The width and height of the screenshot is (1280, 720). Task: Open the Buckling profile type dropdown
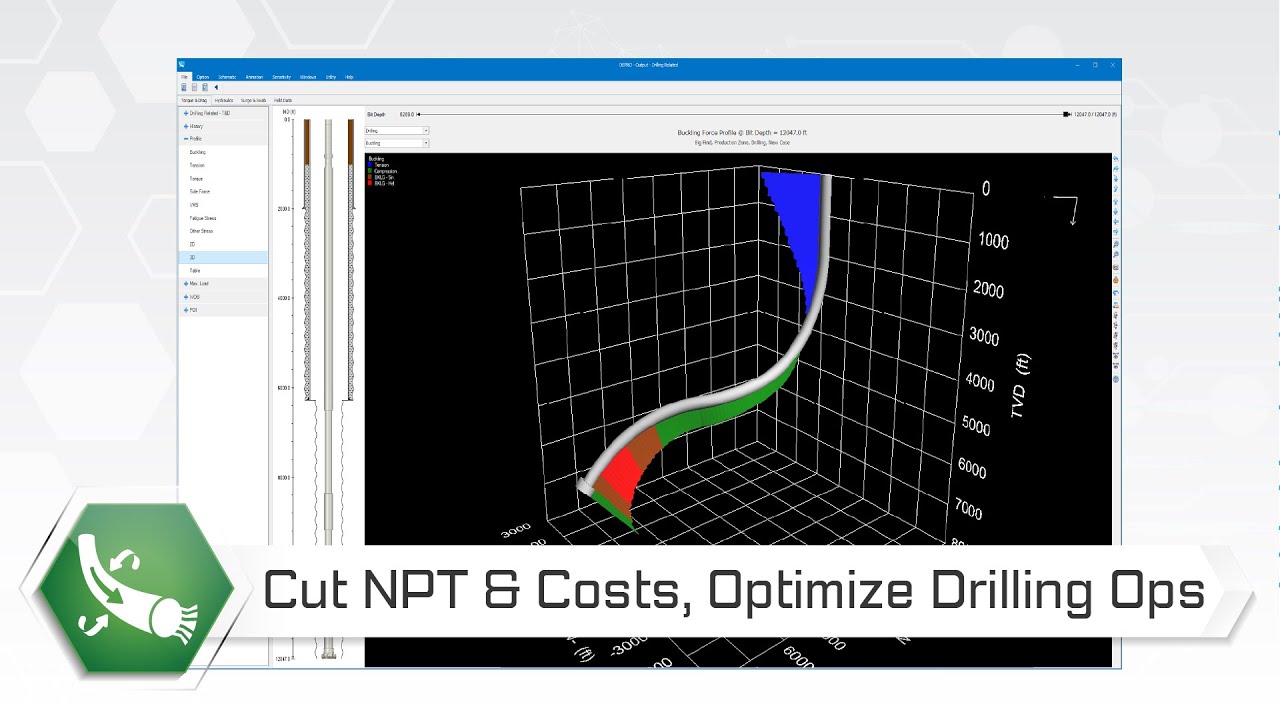(x=397, y=143)
